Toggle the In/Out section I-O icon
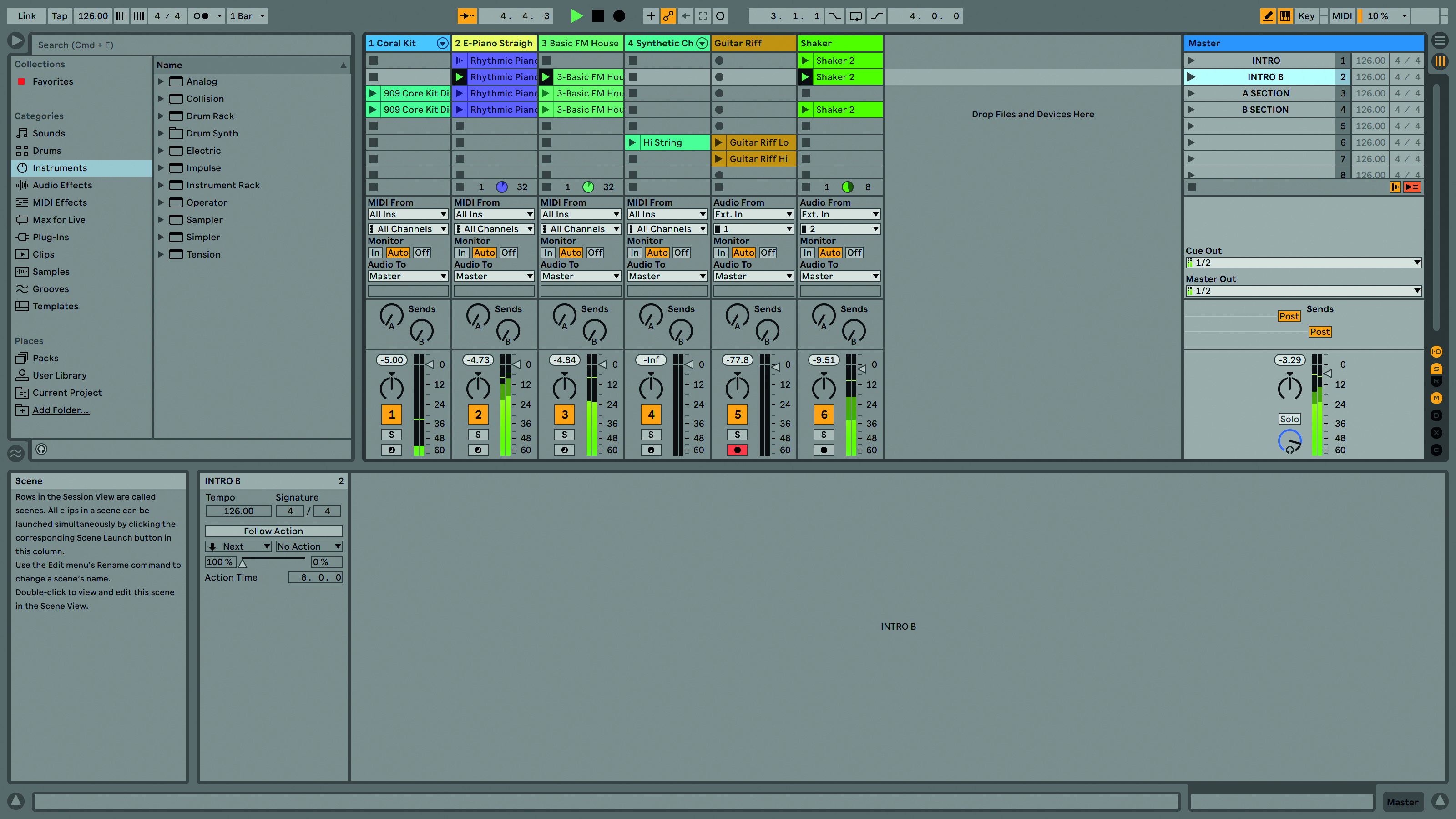Screen dimensions: 1456x819 1436,352
